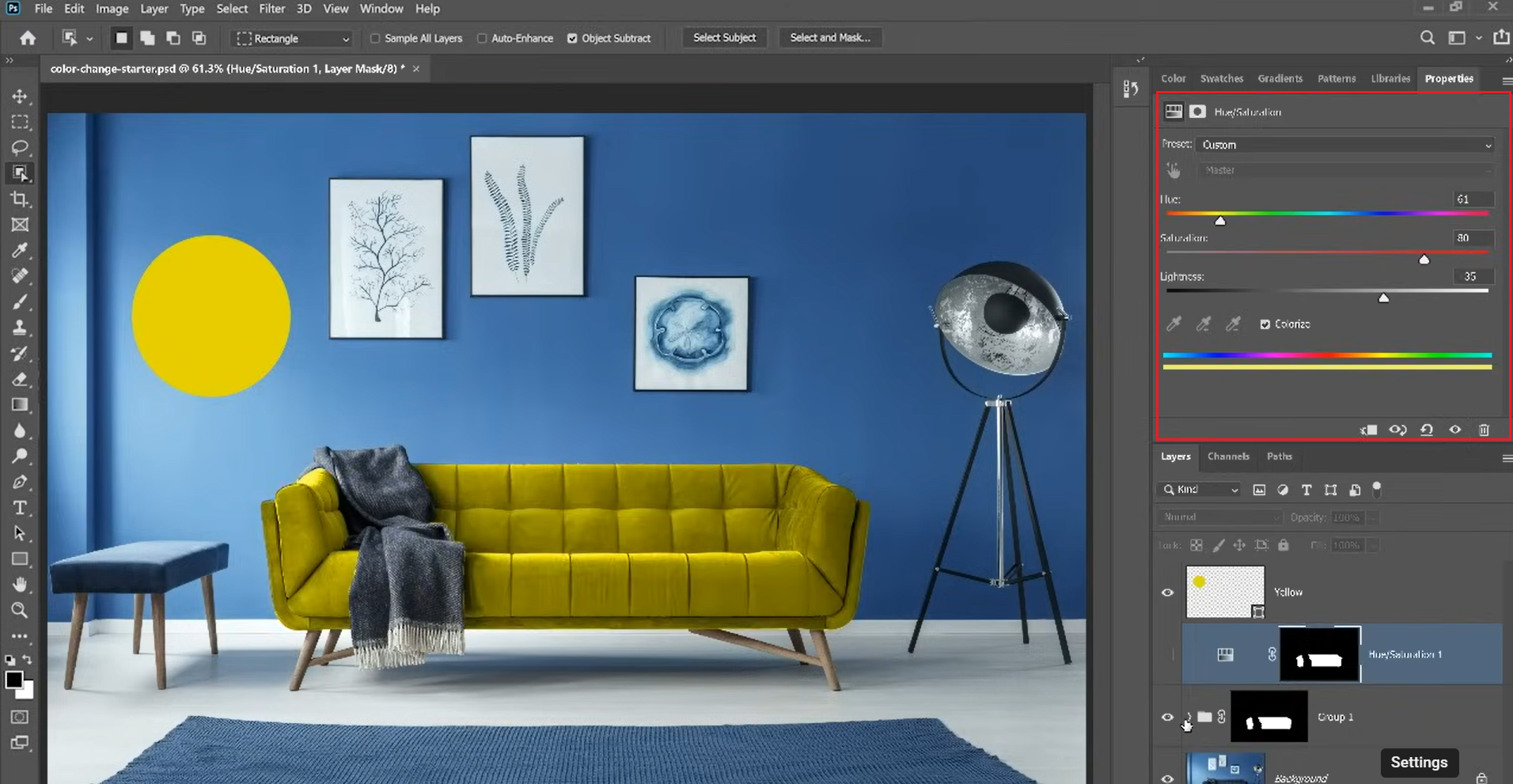Open Select and Mask workspace
This screenshot has height=784, width=1513.
[x=830, y=37]
